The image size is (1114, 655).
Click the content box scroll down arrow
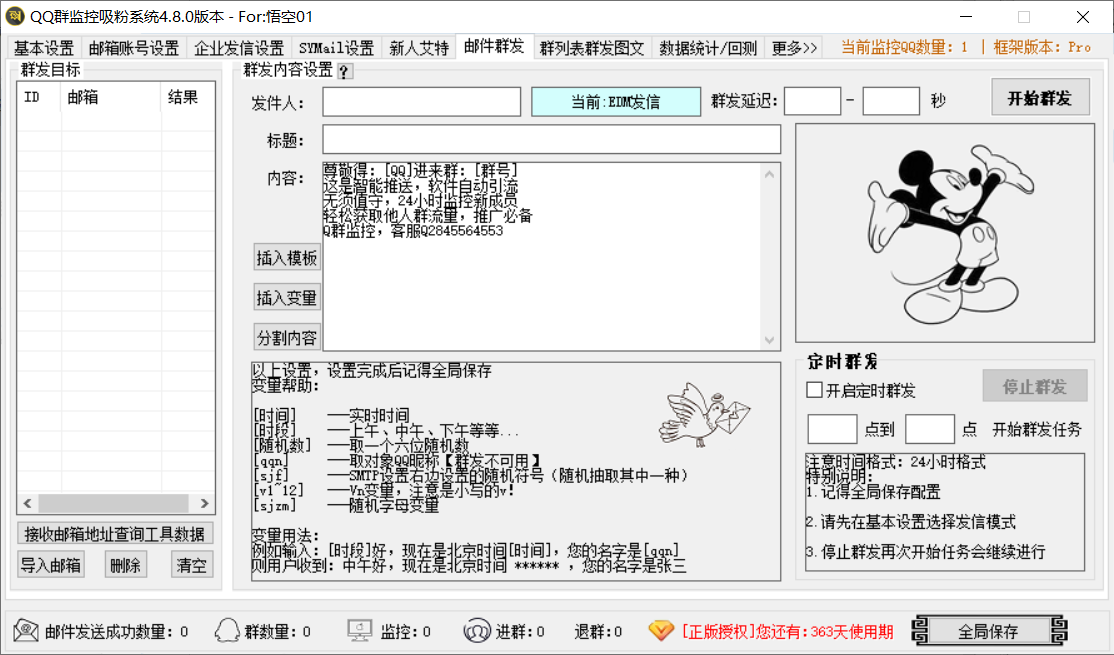(770, 340)
